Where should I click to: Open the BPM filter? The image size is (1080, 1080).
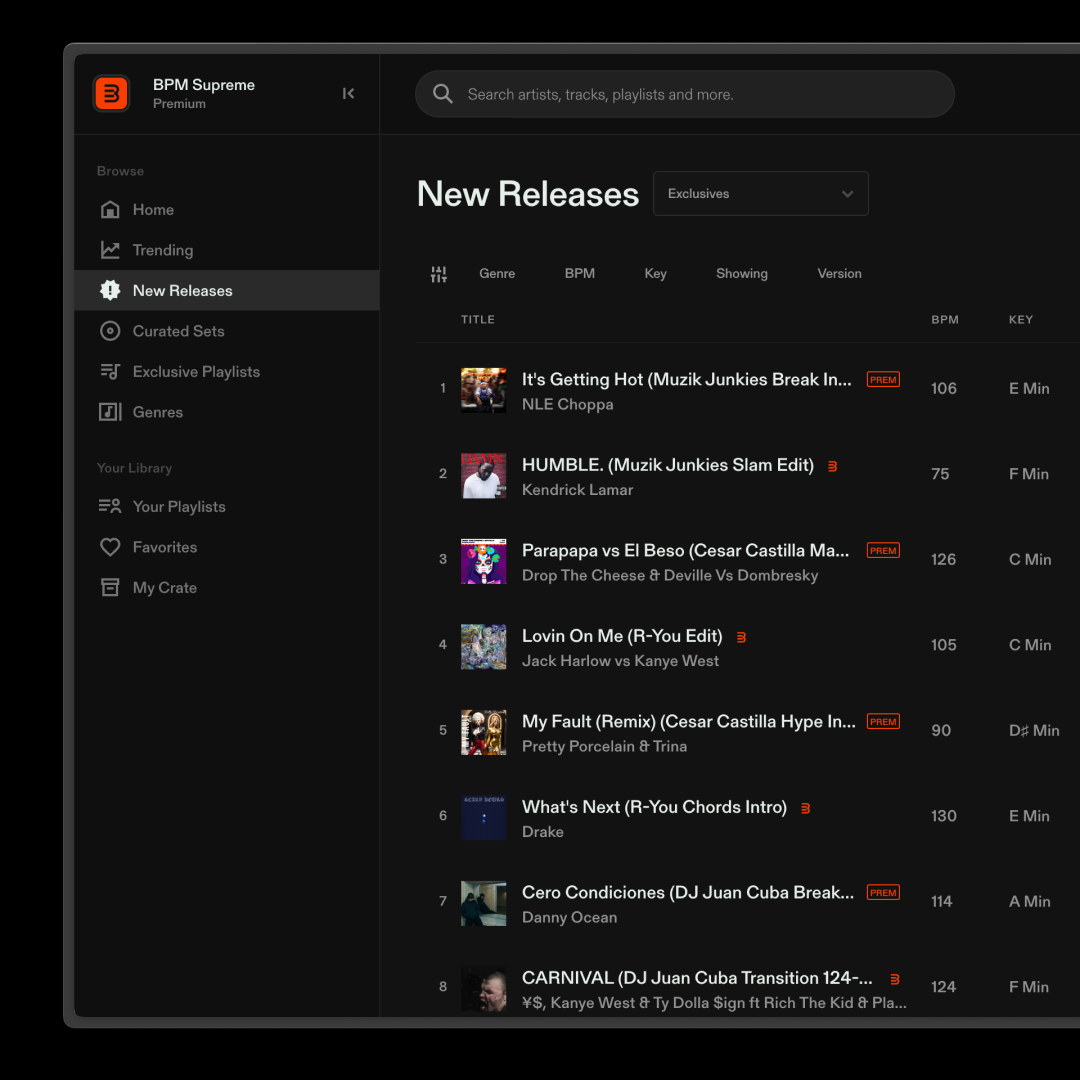click(579, 273)
